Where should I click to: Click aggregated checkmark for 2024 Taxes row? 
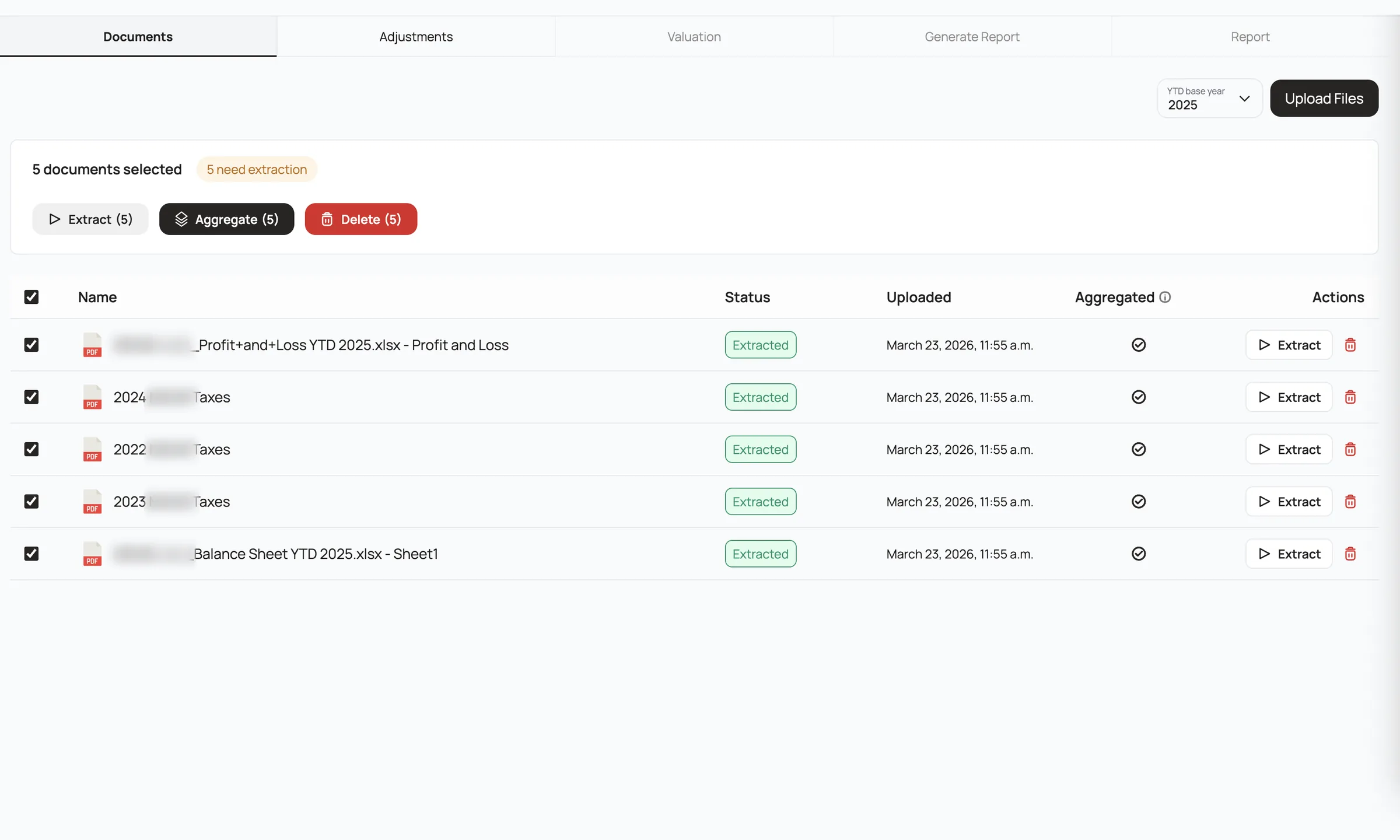pos(1139,397)
